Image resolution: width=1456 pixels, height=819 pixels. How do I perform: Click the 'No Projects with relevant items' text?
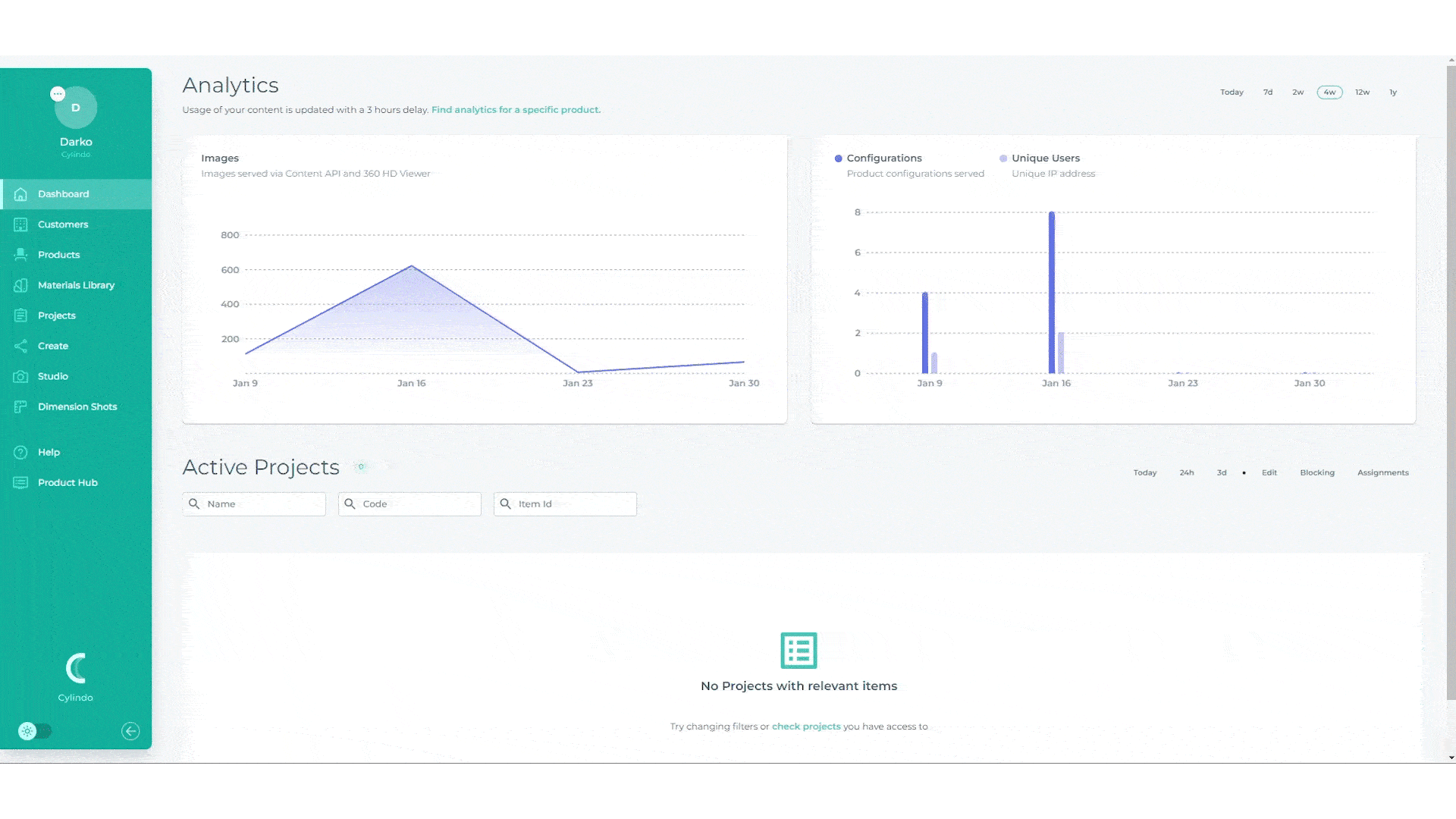(799, 686)
